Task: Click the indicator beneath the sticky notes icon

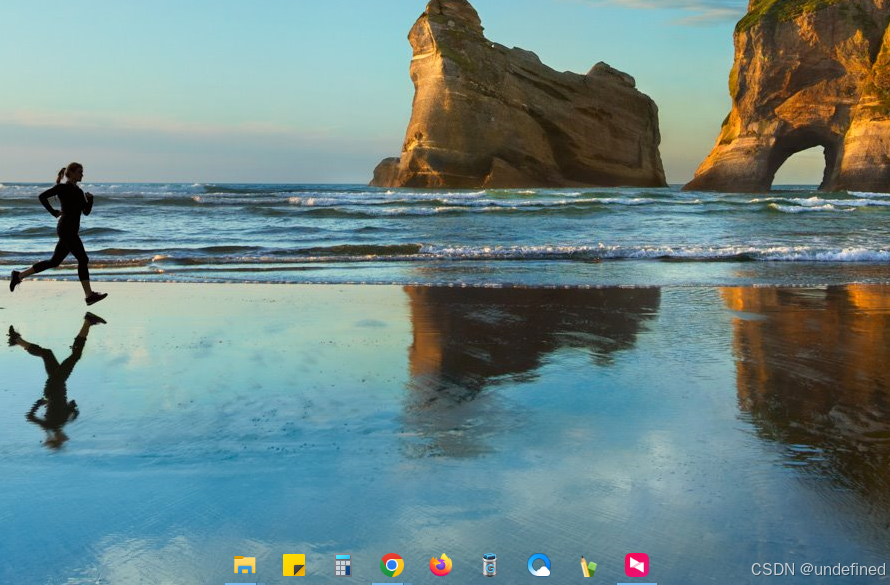Action: [x=295, y=583]
